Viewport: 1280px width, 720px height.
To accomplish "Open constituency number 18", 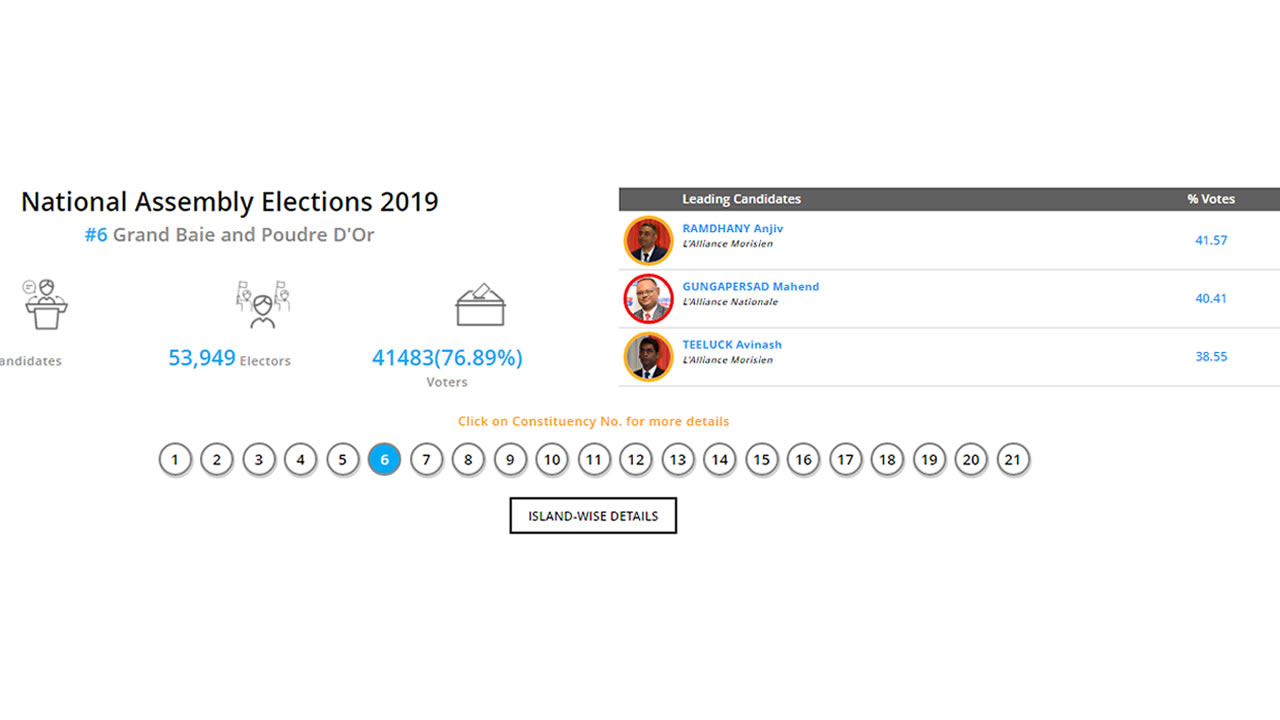I will (887, 460).
